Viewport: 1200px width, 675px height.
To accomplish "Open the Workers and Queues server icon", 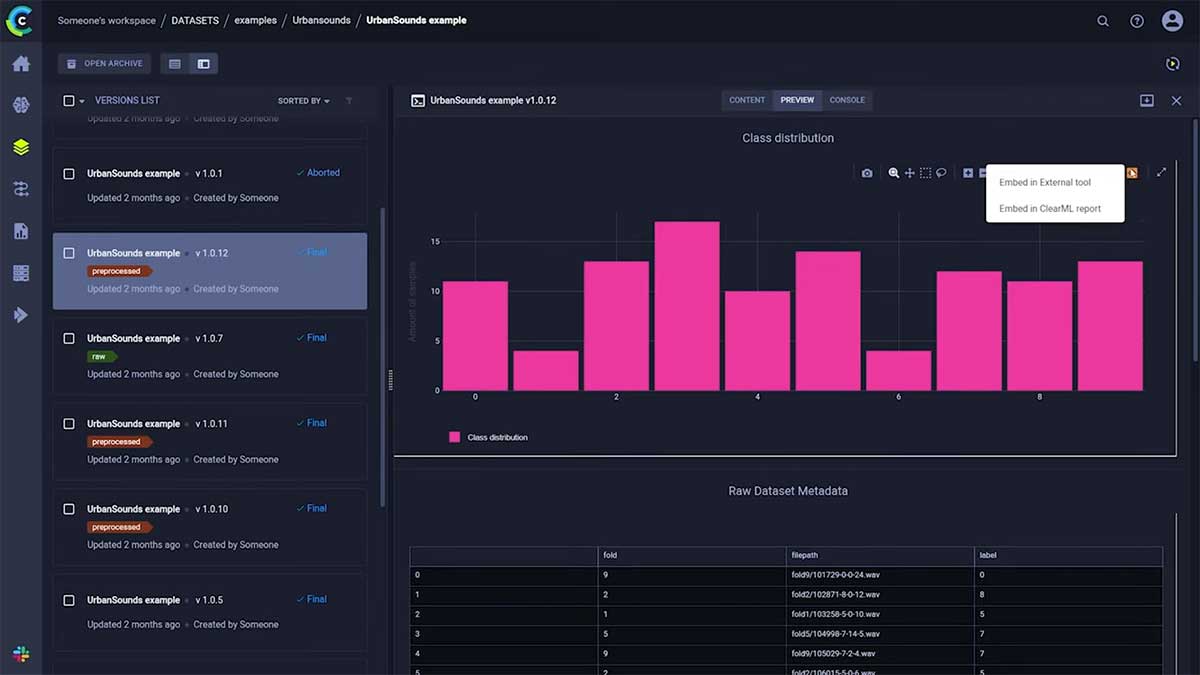I will pos(21,273).
